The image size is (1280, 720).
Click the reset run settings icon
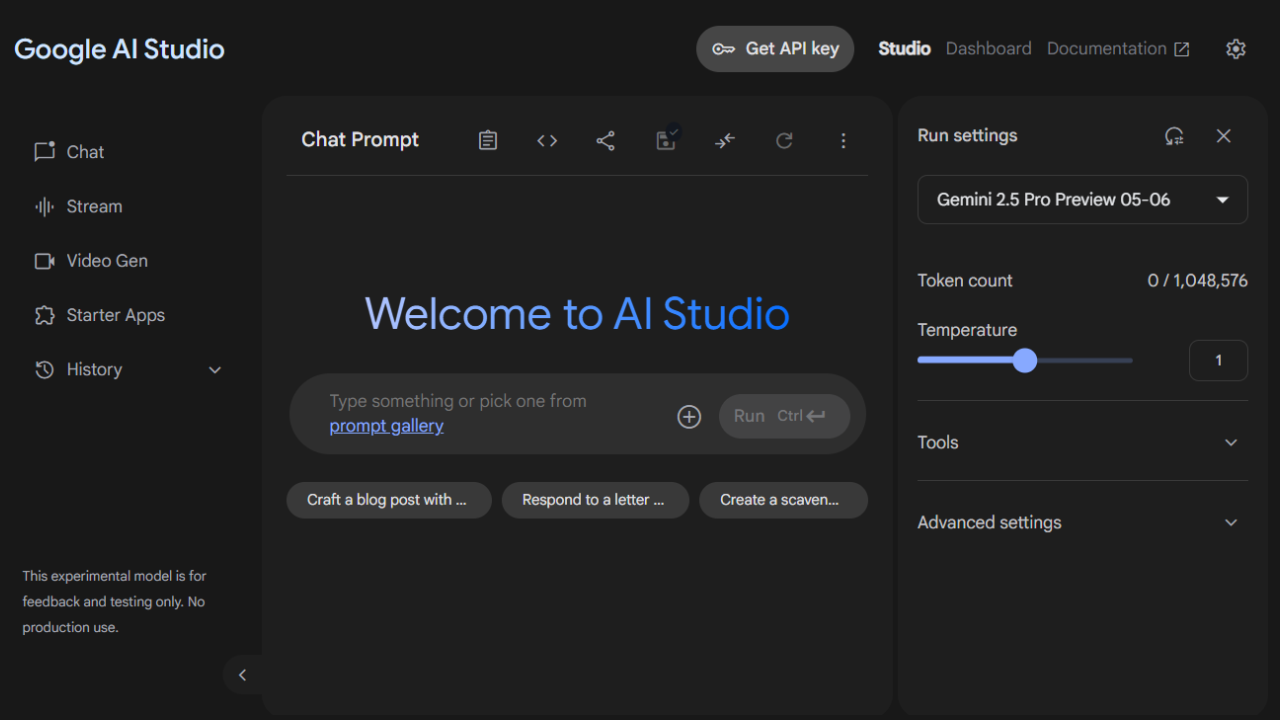[x=1174, y=136]
